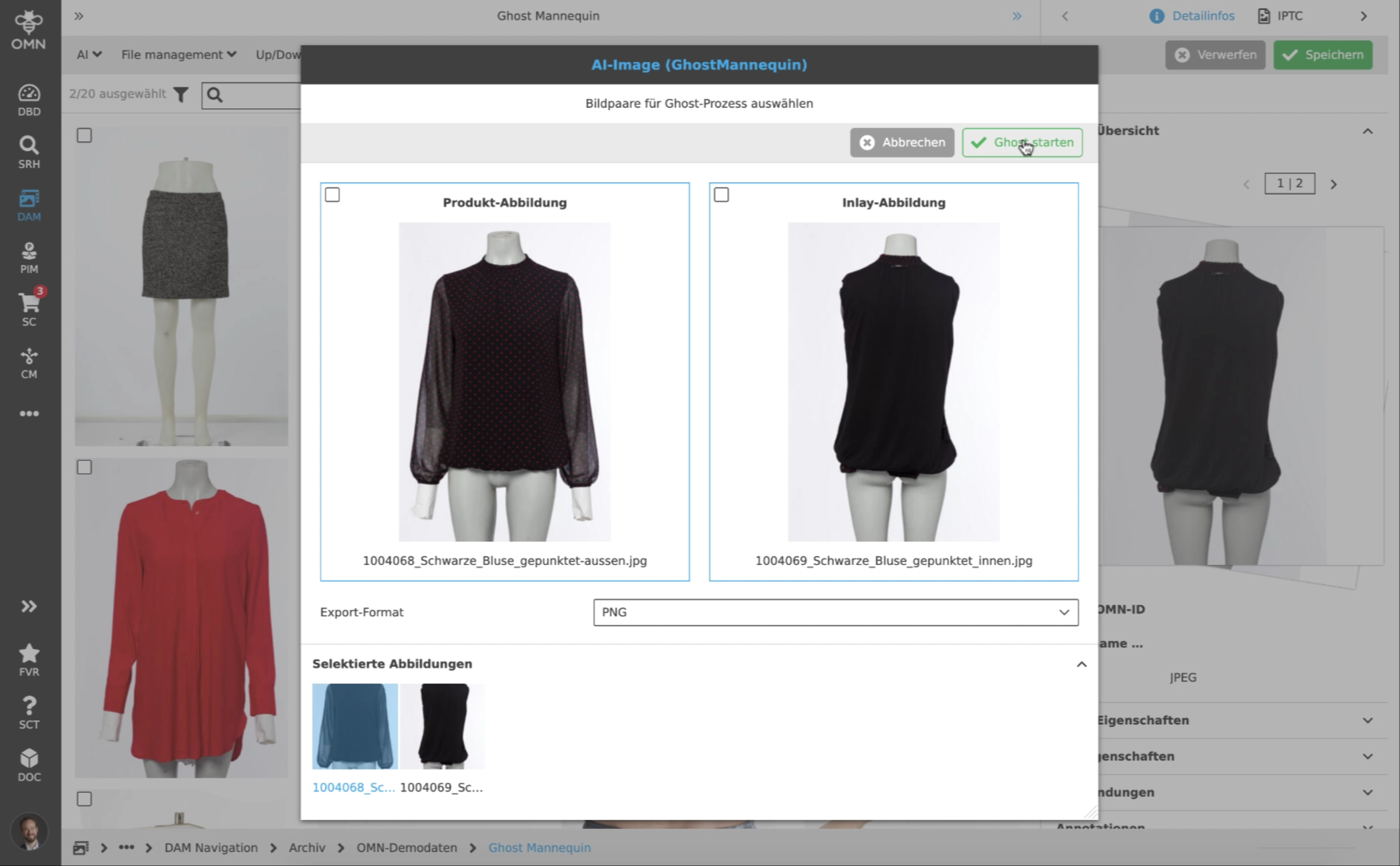The width and height of the screenshot is (1400, 866).
Task: Check the Inlay-Abbildung checkbox
Action: click(x=722, y=195)
